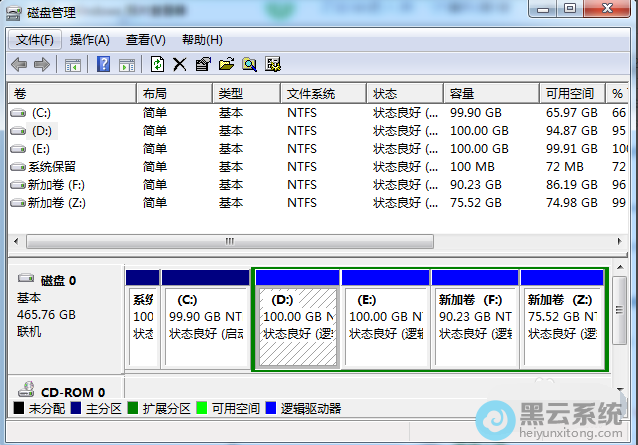The image size is (638, 445).
Task: Open the 帮助(H) menu
Action: pos(202,40)
